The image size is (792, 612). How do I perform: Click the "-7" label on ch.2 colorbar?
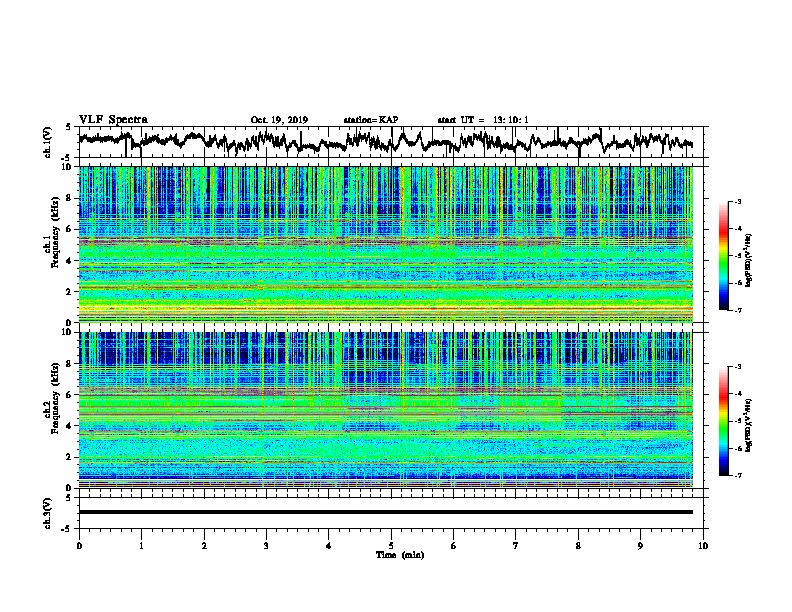(738, 476)
